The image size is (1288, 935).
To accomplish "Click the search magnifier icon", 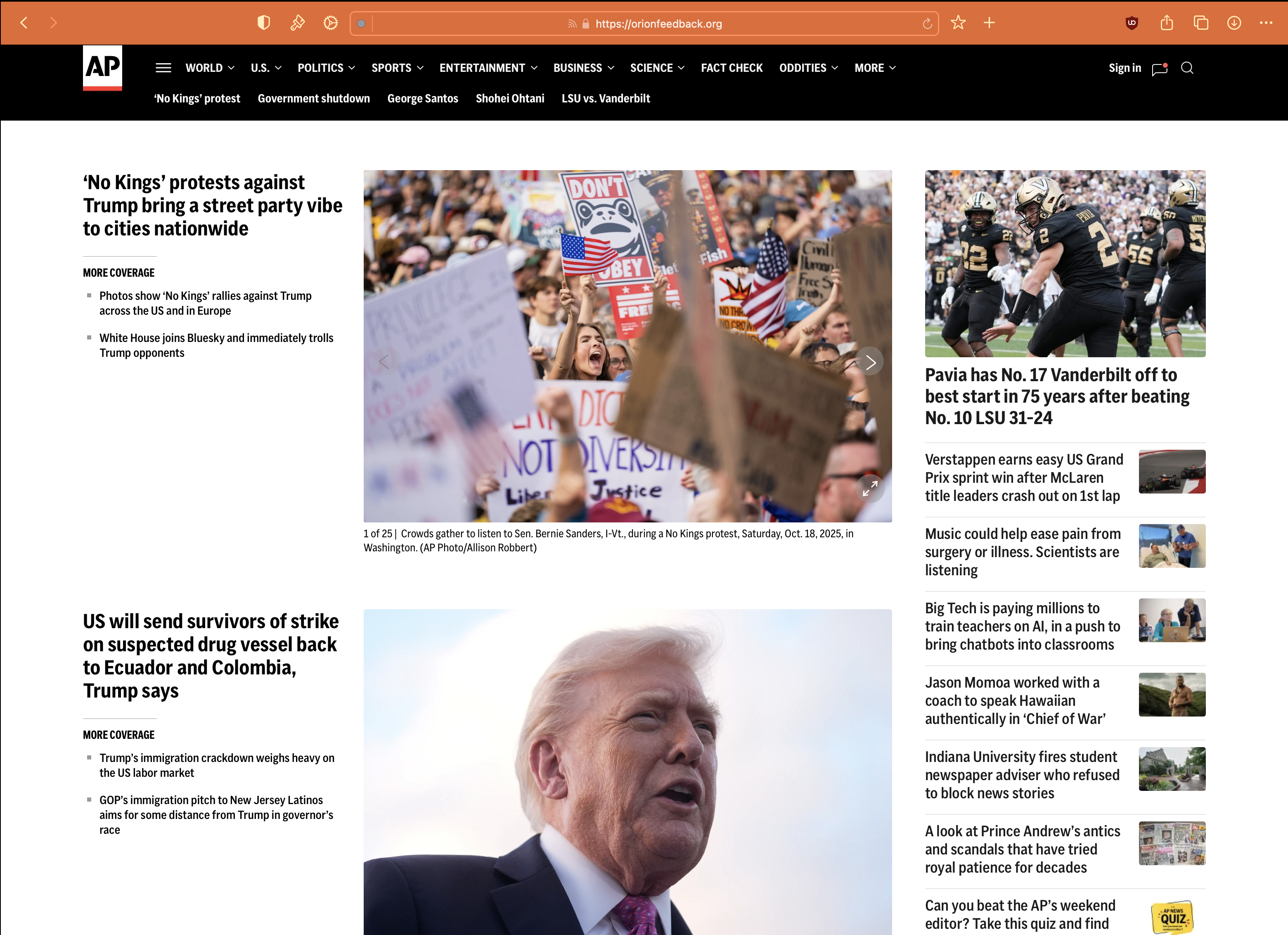I will 1187,68.
